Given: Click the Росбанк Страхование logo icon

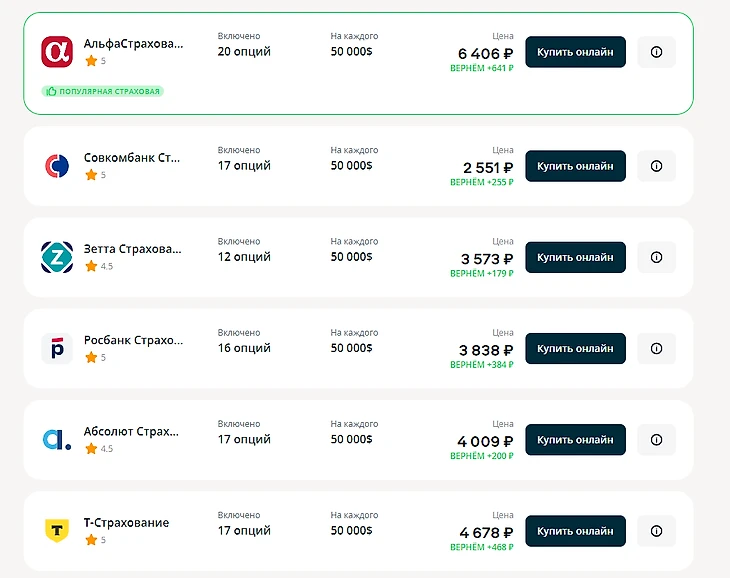Looking at the screenshot, I should coord(57,348).
